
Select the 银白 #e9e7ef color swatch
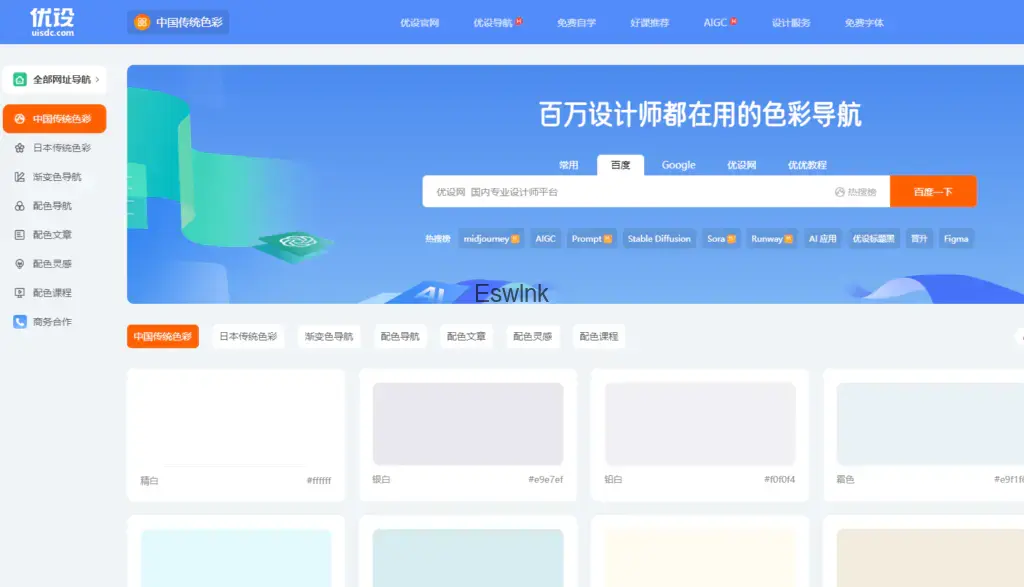tap(468, 424)
